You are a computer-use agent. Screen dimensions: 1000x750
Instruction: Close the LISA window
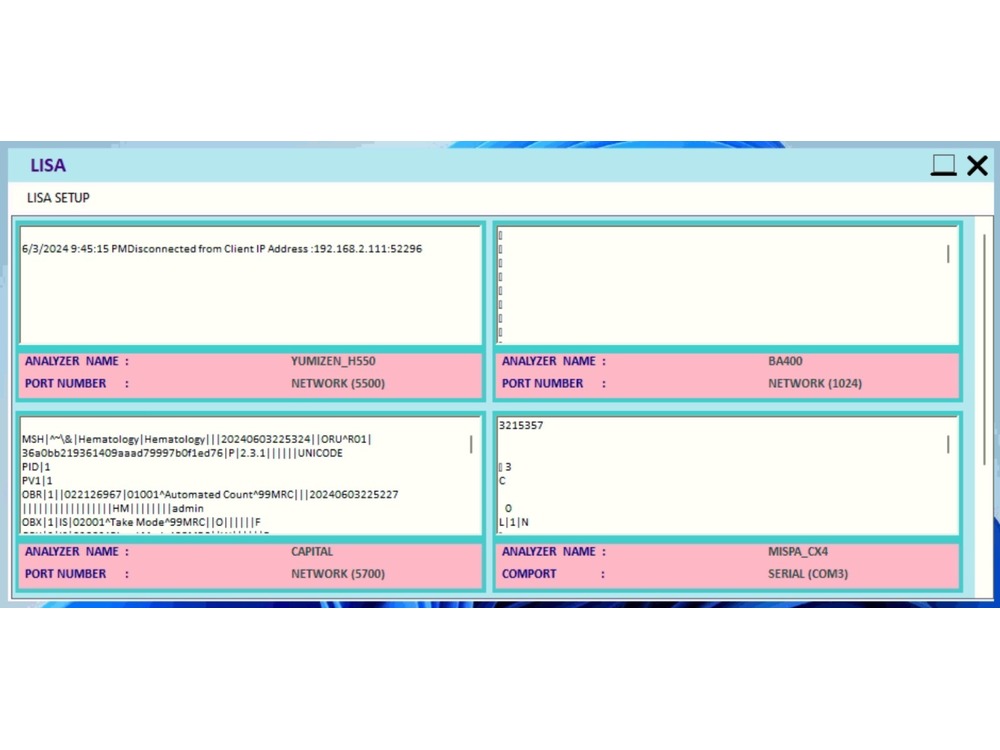pyautogui.click(x=977, y=165)
